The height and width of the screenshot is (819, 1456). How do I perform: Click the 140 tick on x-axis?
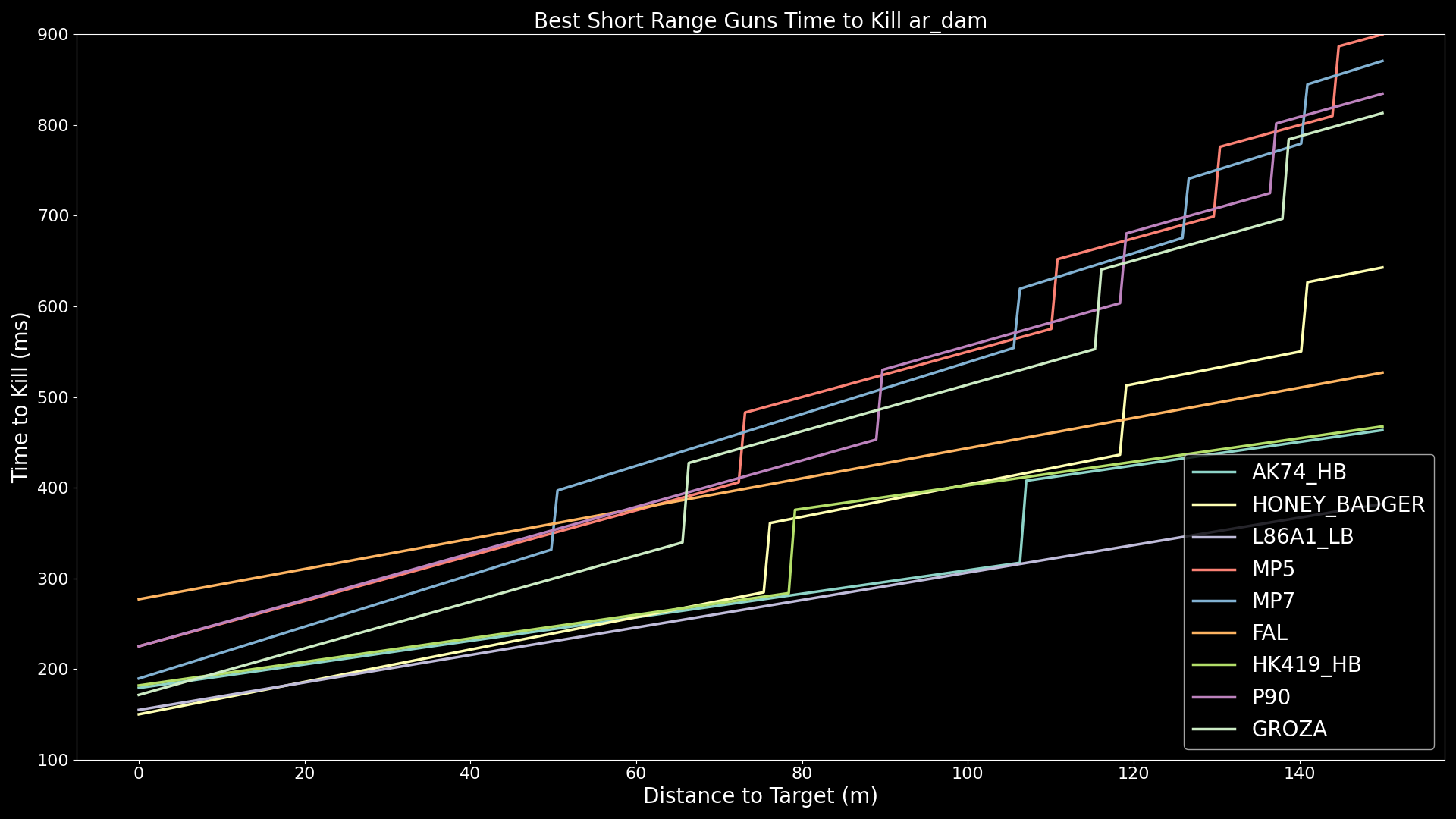click(x=1299, y=773)
